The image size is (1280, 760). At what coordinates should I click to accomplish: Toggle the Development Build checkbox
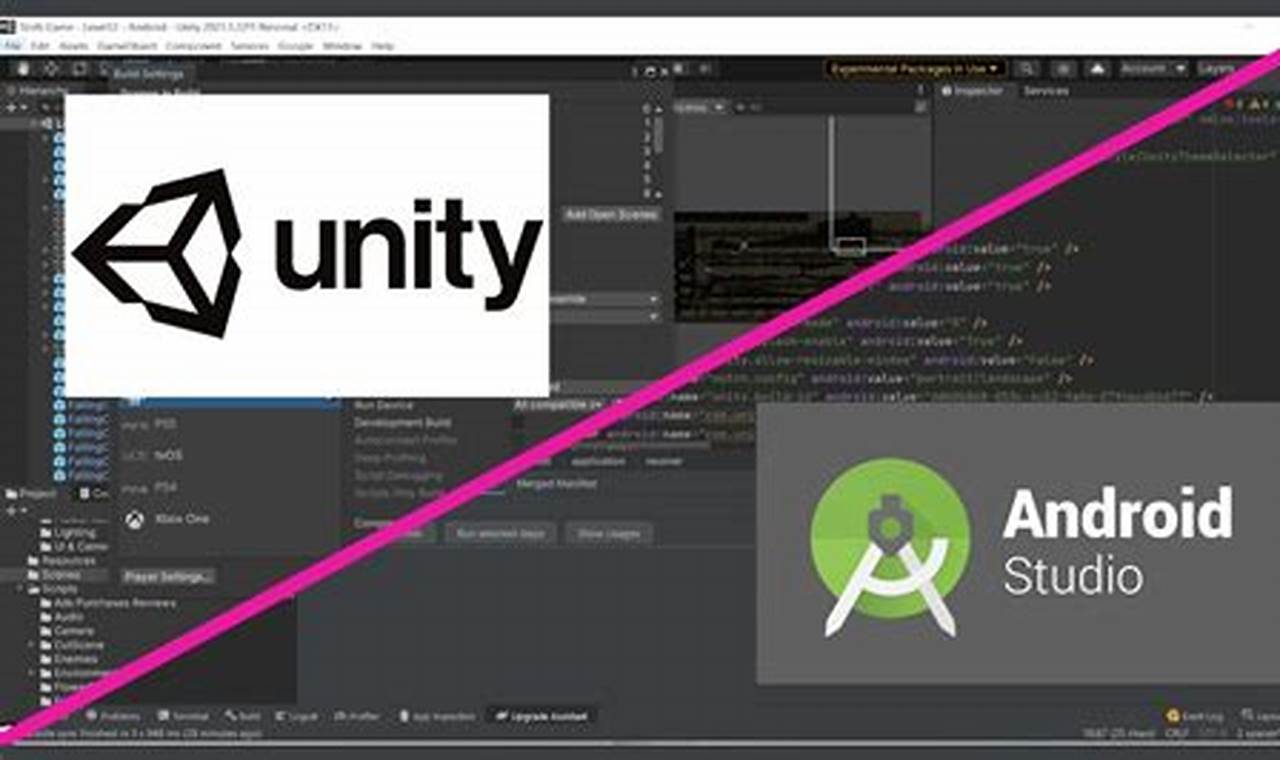(518, 423)
